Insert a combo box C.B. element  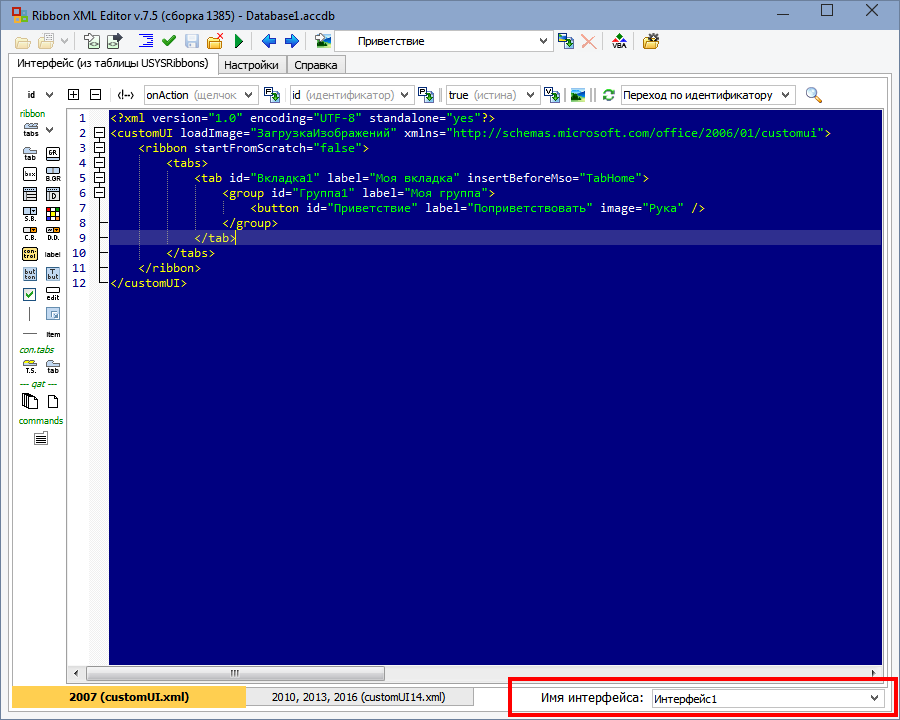[x=30, y=234]
